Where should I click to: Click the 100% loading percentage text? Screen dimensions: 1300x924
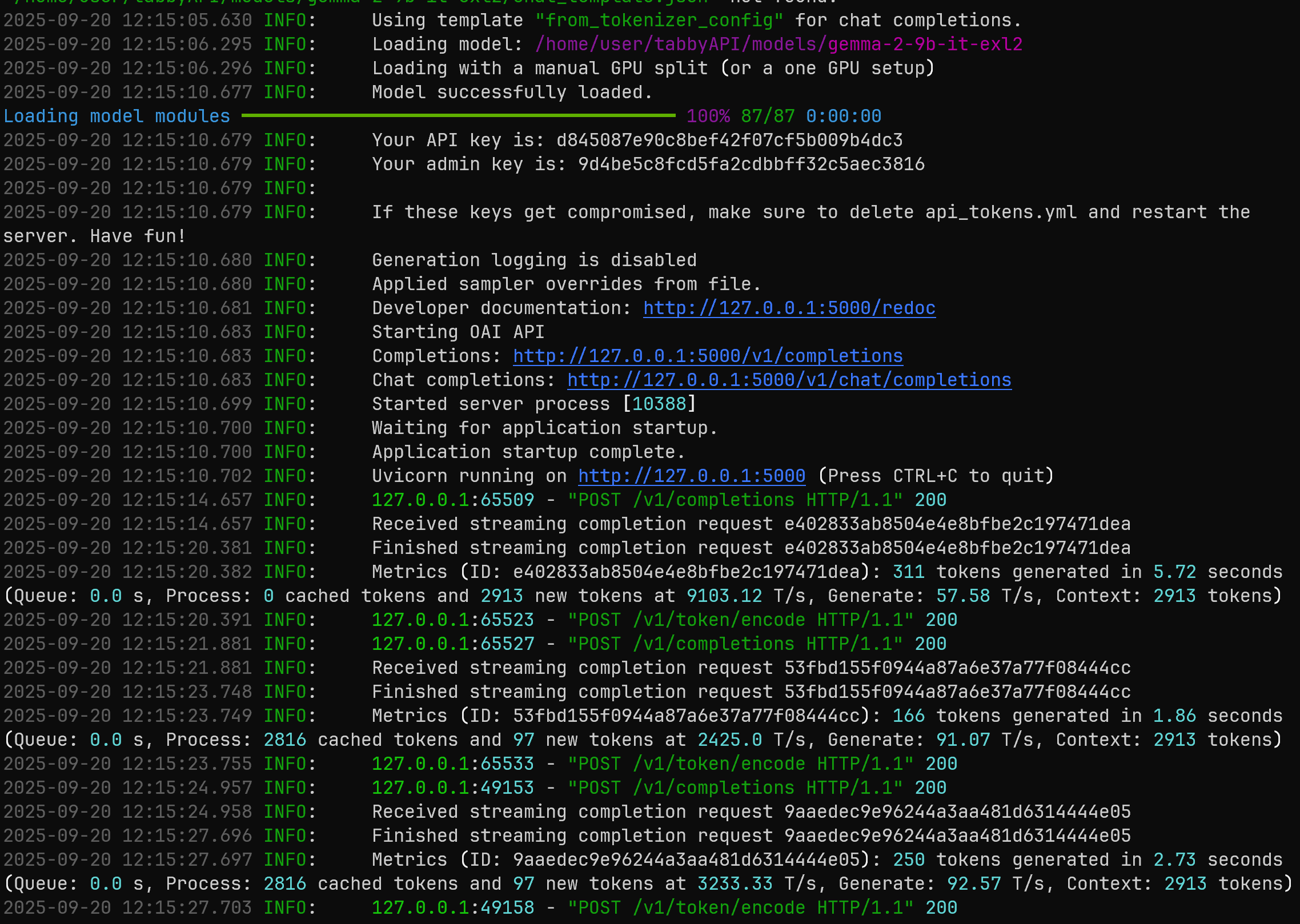click(x=708, y=116)
